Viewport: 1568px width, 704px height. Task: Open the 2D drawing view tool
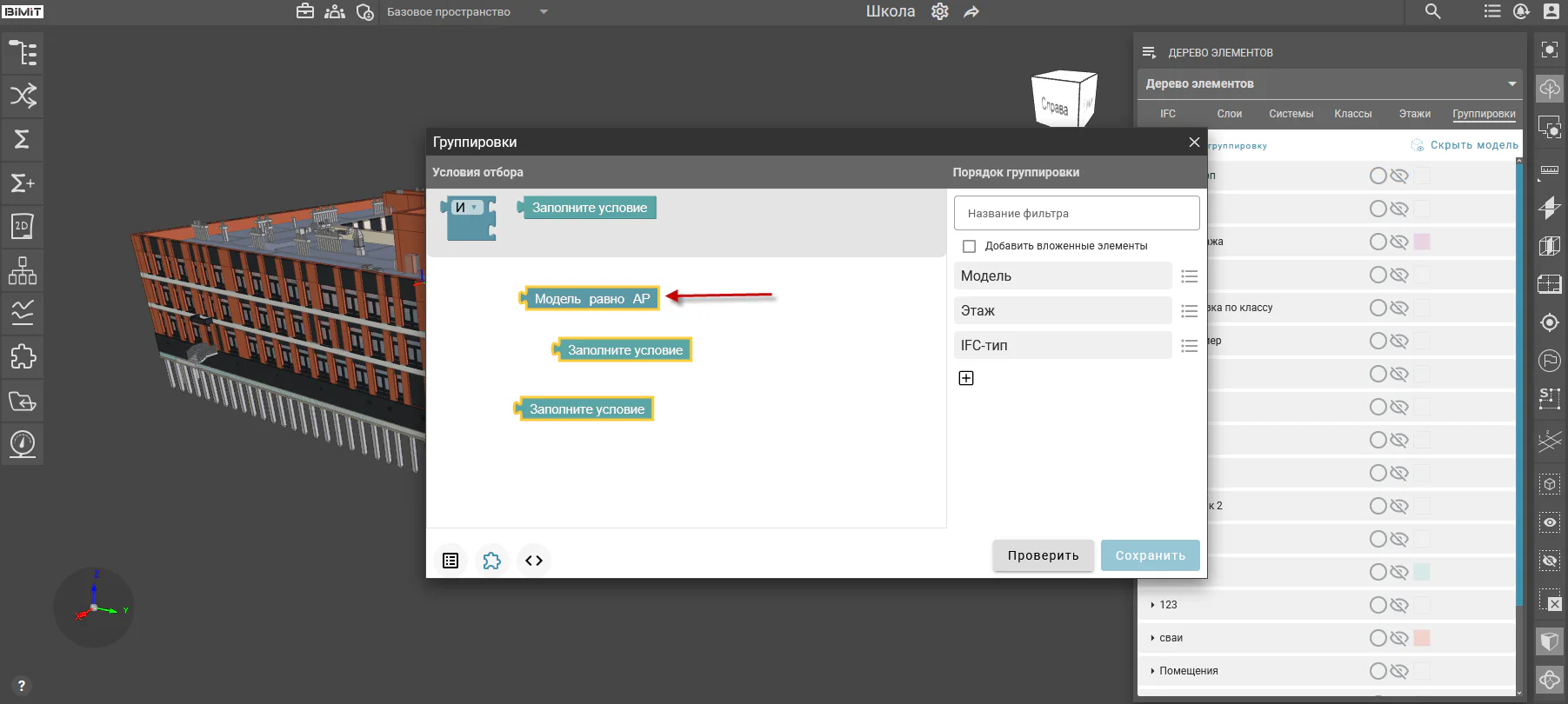[23, 226]
